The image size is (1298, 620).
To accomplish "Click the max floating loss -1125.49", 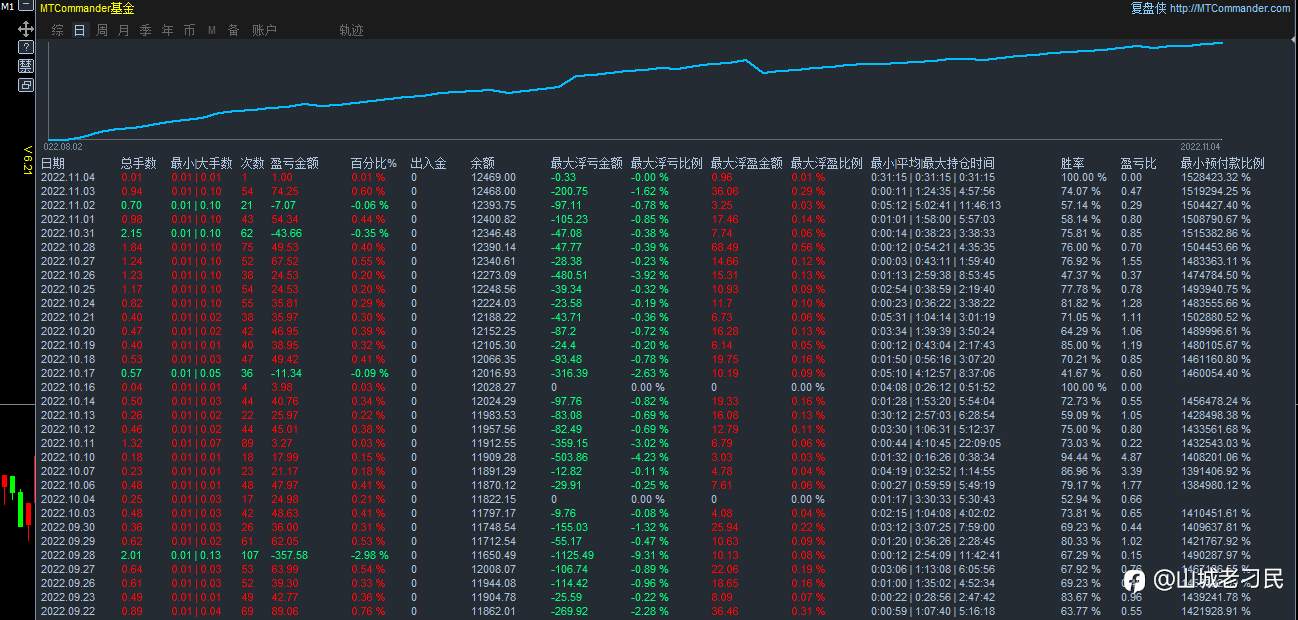I will point(572,555).
